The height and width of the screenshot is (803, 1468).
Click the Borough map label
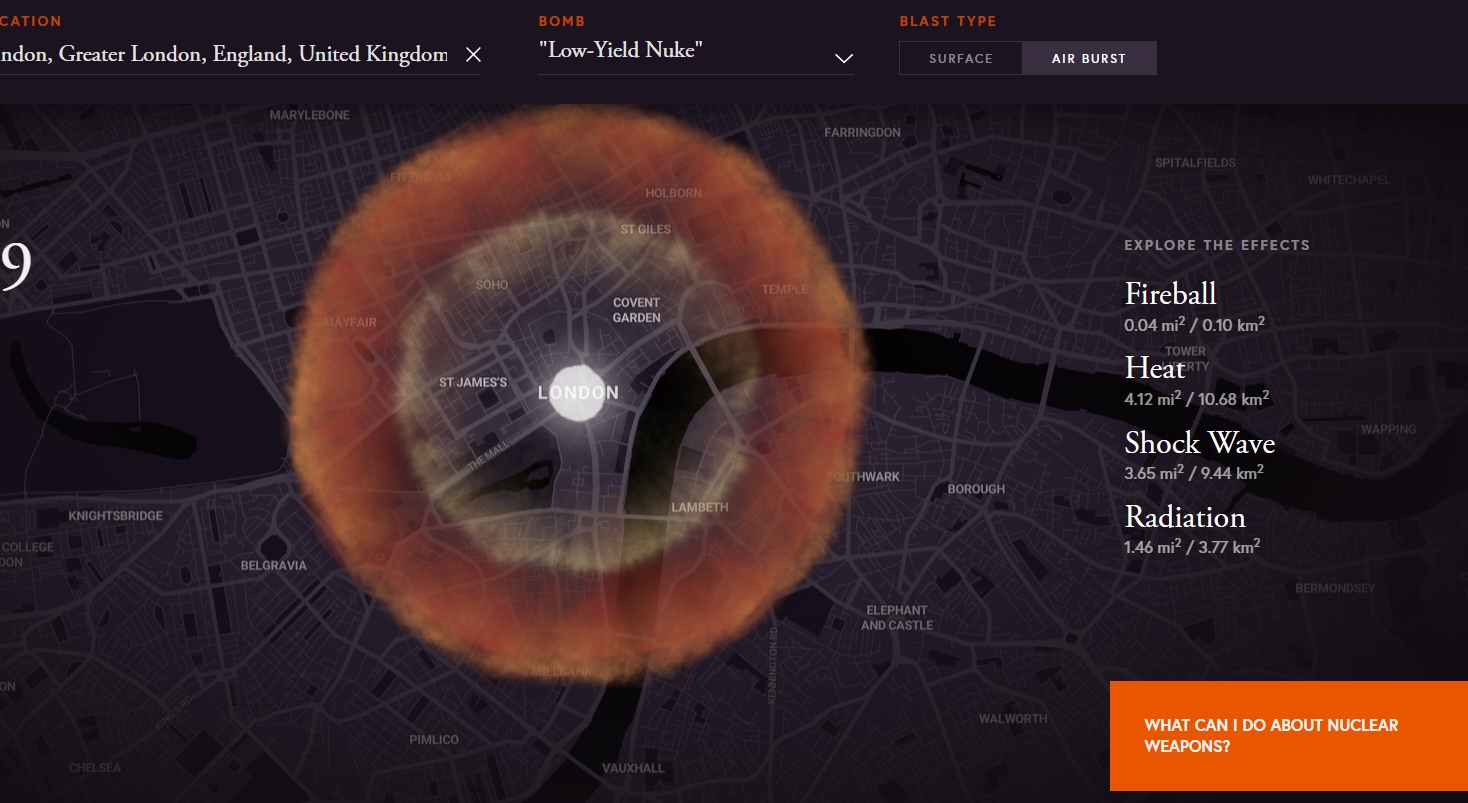[x=976, y=489]
